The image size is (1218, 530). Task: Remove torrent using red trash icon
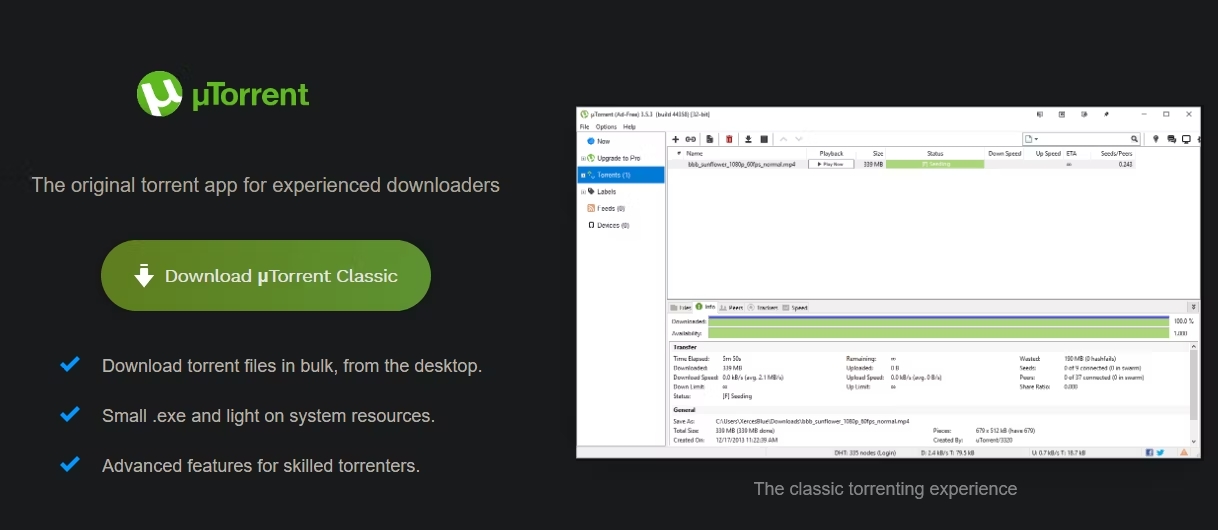click(729, 139)
